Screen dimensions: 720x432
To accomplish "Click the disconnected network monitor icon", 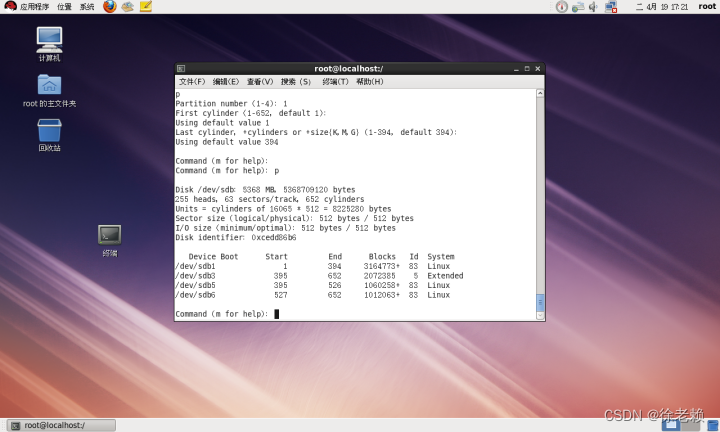I will coord(611,6).
